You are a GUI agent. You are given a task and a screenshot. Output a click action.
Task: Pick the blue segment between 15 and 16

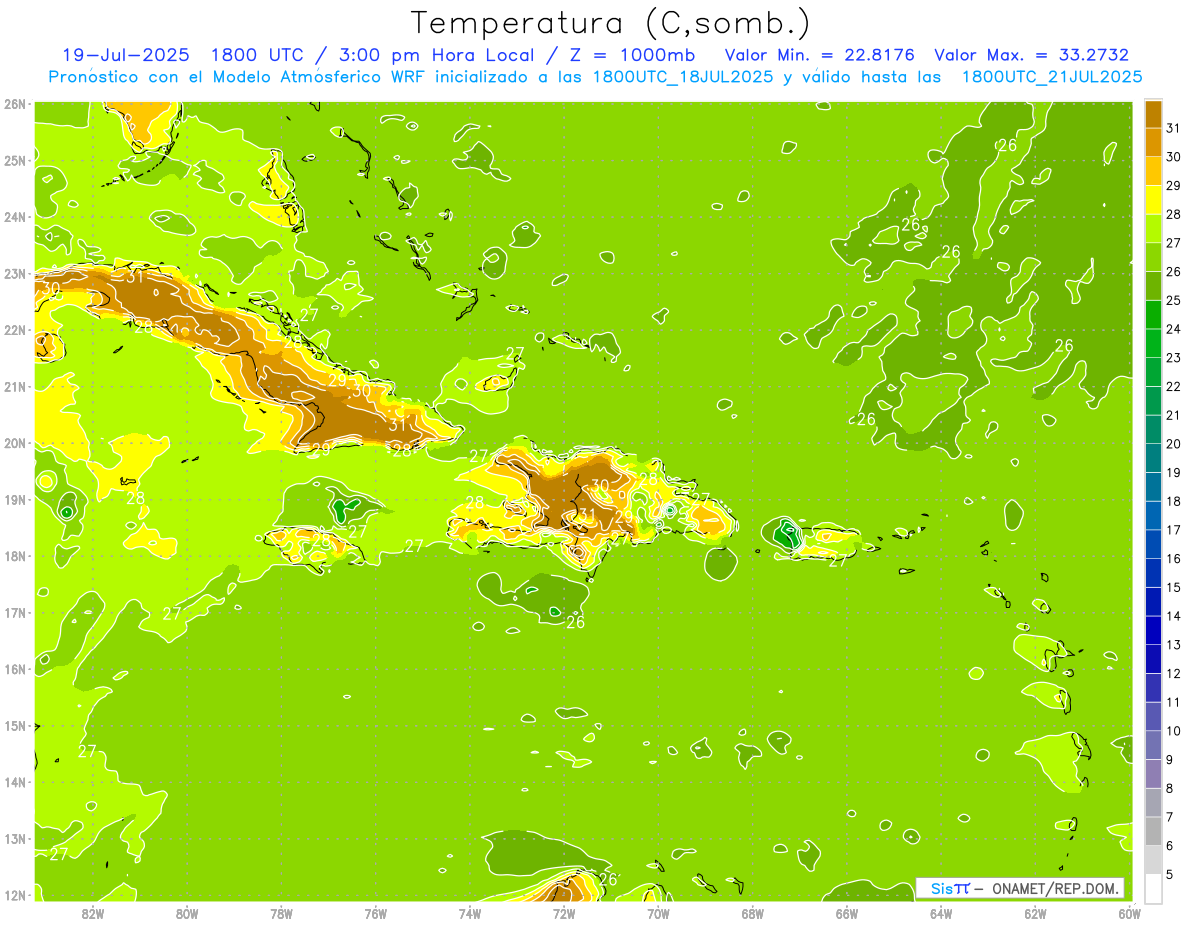(x=1153, y=573)
